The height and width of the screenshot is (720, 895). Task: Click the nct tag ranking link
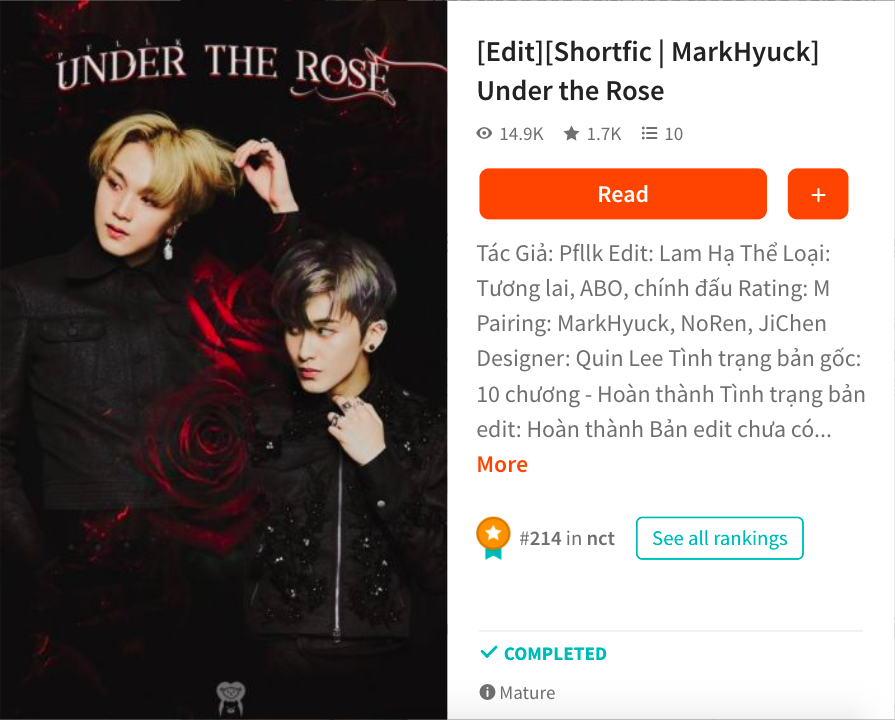[x=600, y=538]
